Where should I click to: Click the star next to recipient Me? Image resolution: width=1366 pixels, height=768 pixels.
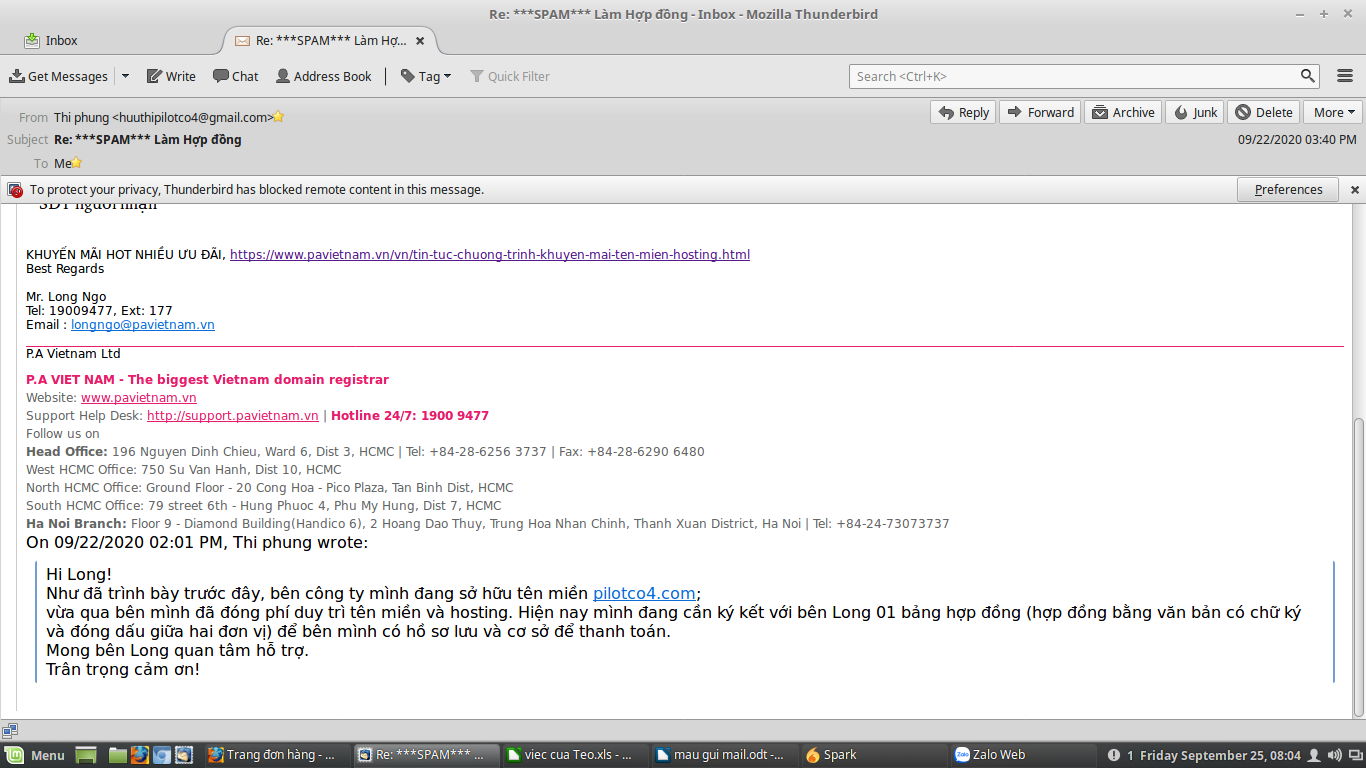(76, 163)
